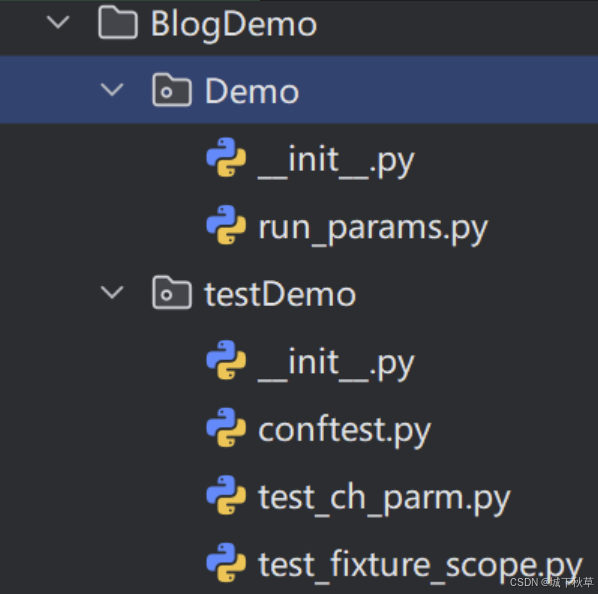
Task: Select run_params.py in the tree
Action: [x=373, y=229]
